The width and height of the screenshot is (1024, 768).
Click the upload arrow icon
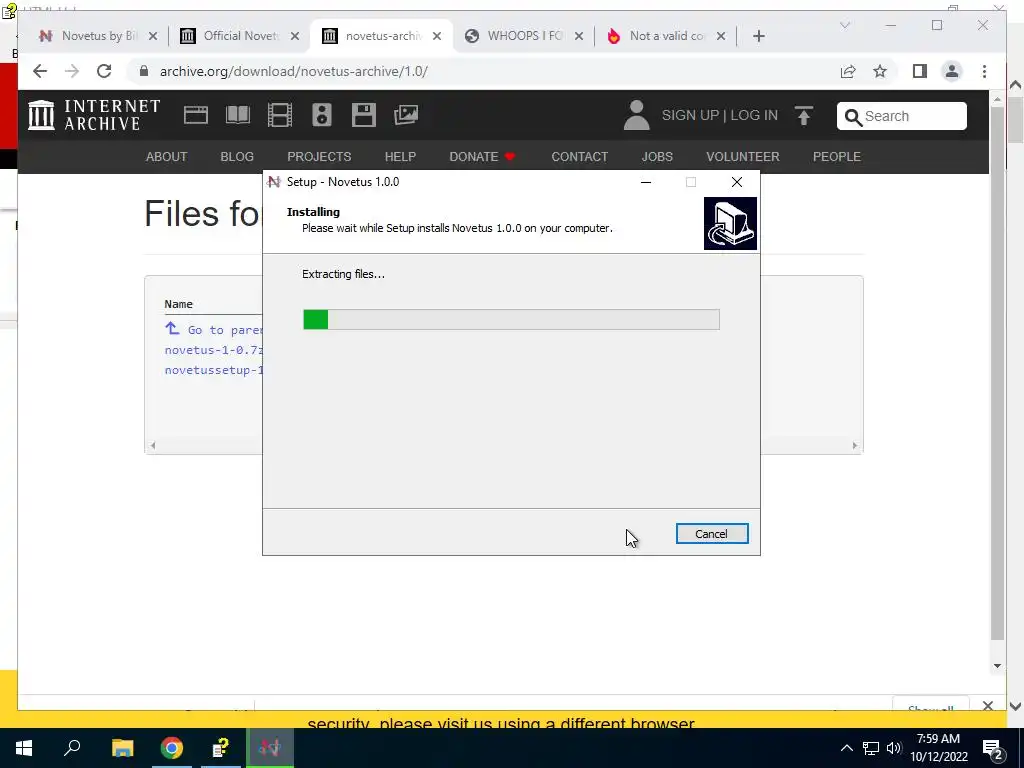click(x=804, y=116)
